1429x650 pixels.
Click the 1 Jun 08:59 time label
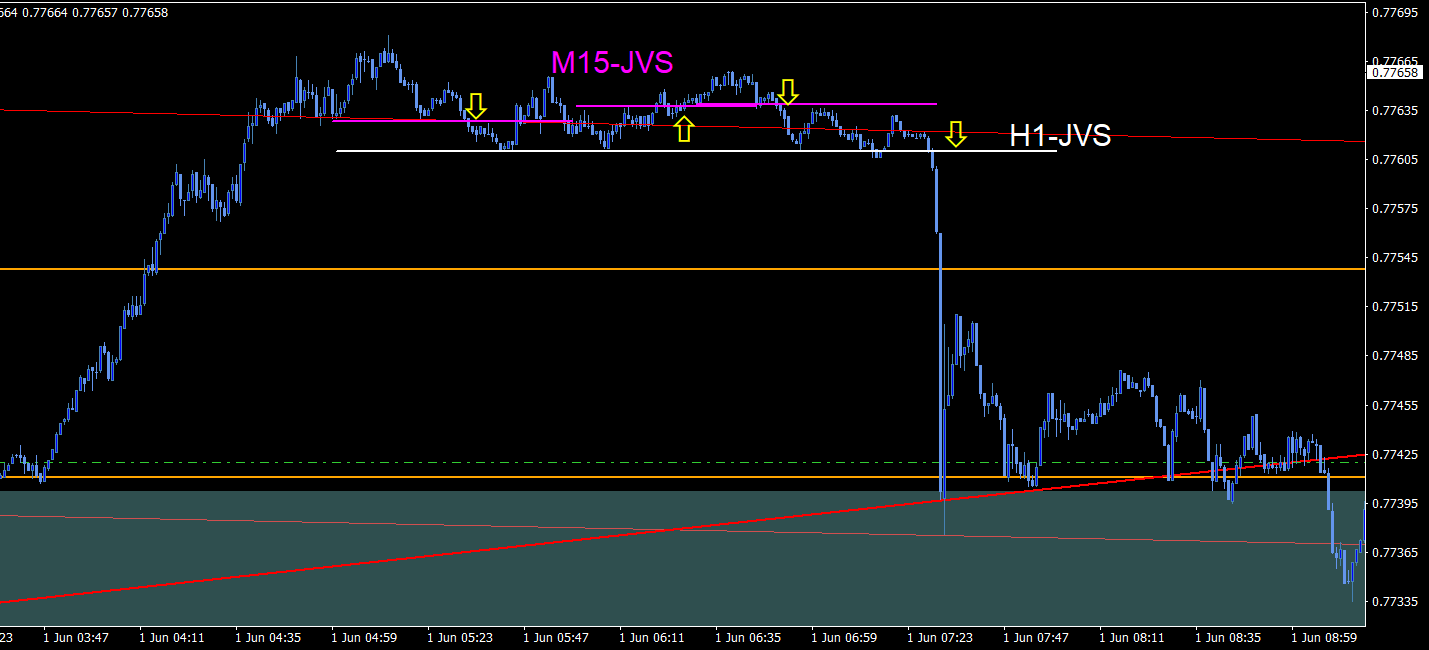click(x=1324, y=637)
